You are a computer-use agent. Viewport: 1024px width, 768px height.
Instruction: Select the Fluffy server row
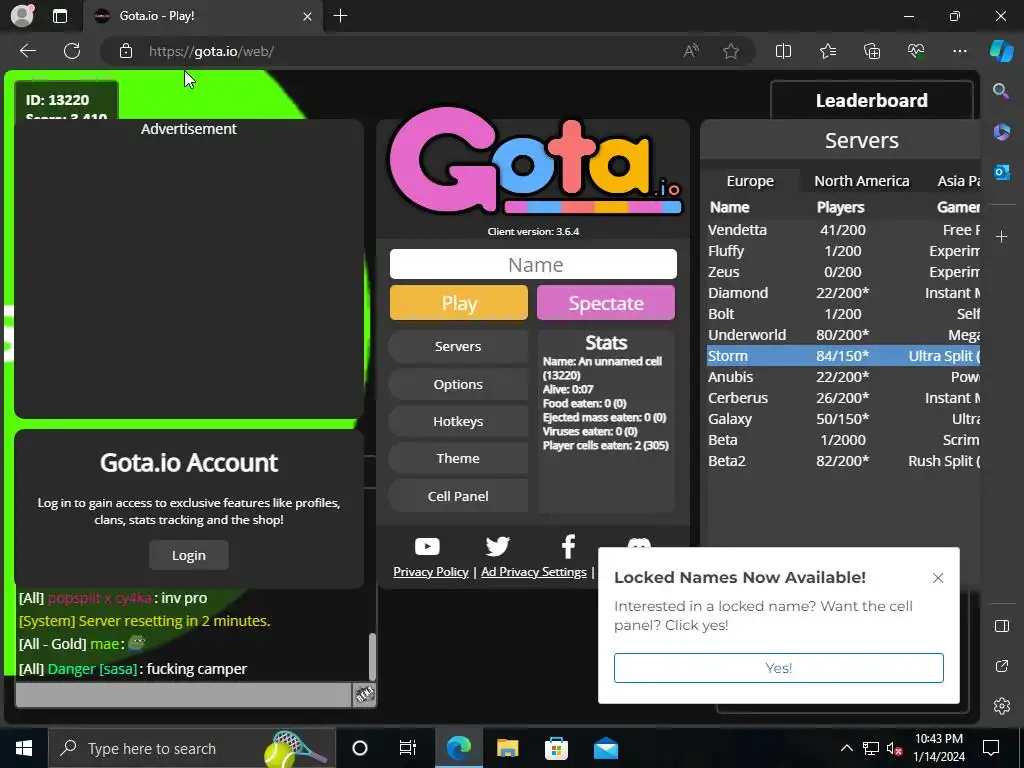click(843, 251)
